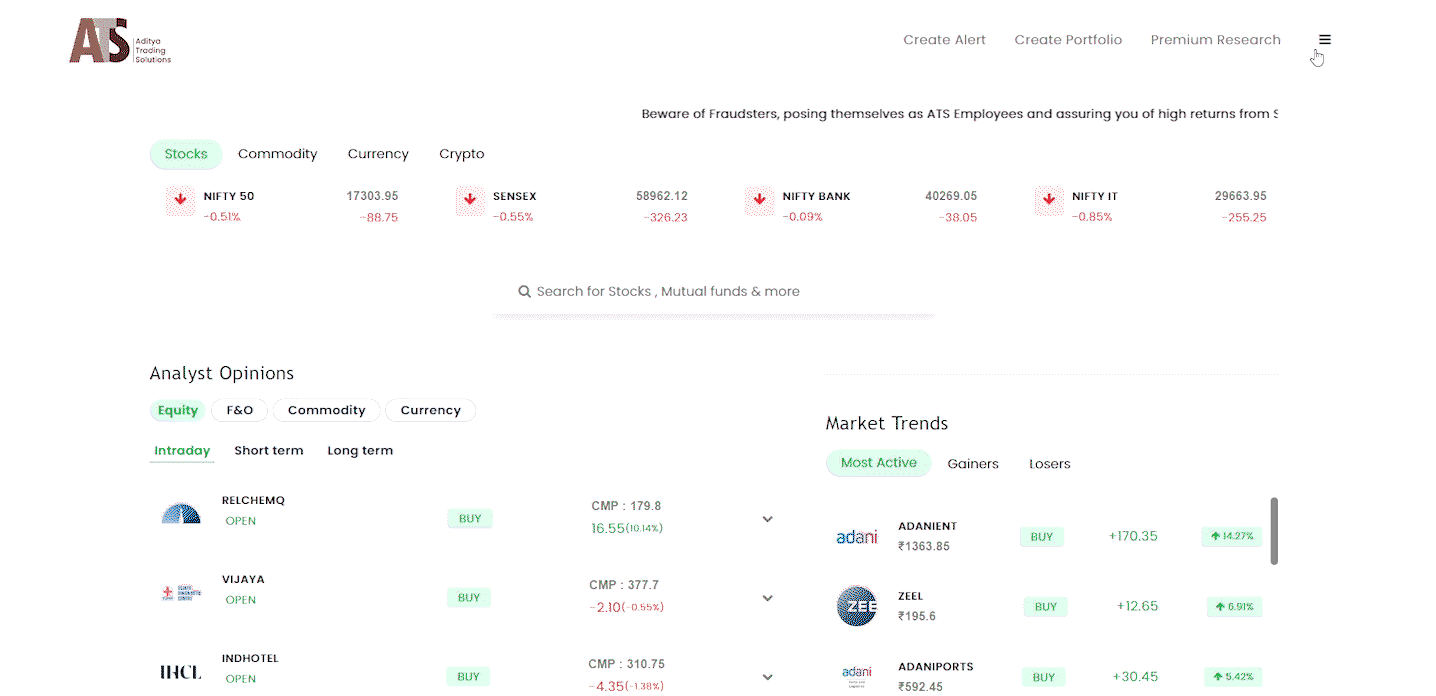Click the BUY button for ZEEL
1436x696 pixels.
[x=1046, y=607]
